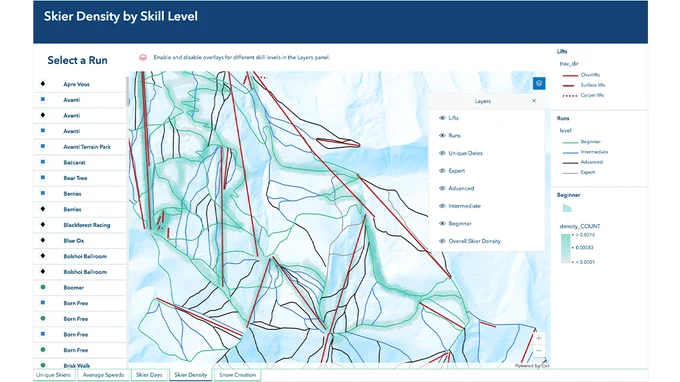Select the Blue Ox run
Screen dimensions: 680x382
click(80, 240)
